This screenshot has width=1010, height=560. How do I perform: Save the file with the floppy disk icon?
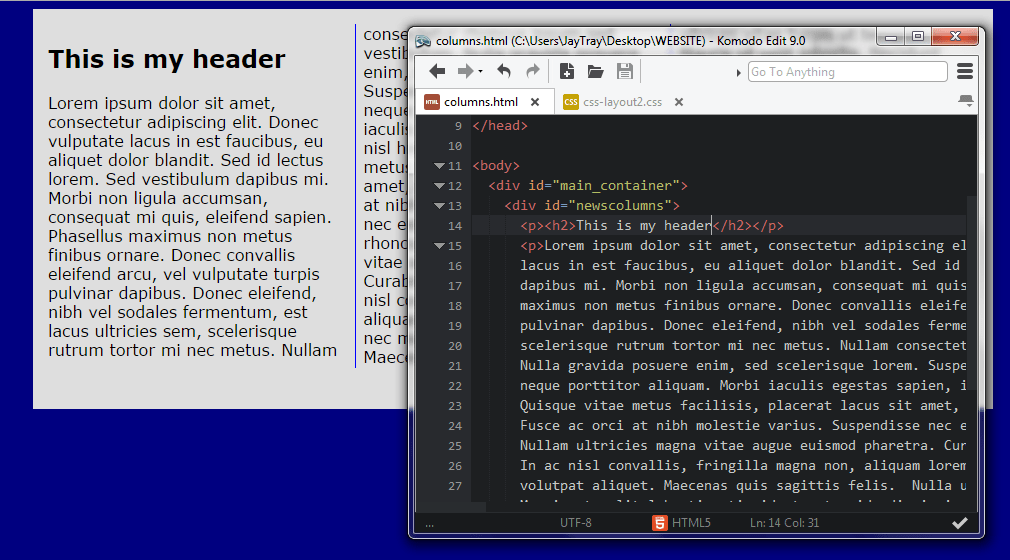625,72
